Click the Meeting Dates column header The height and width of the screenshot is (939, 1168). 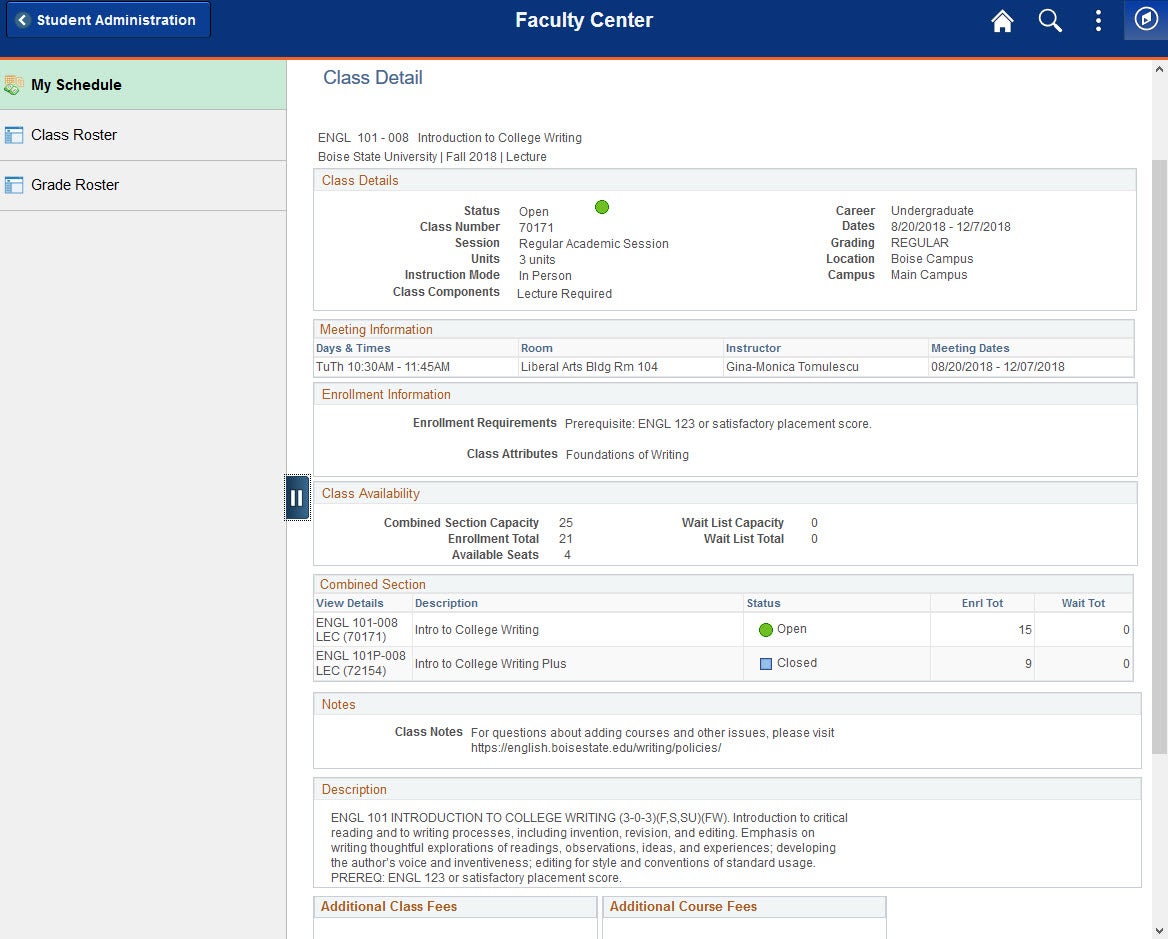pos(970,348)
